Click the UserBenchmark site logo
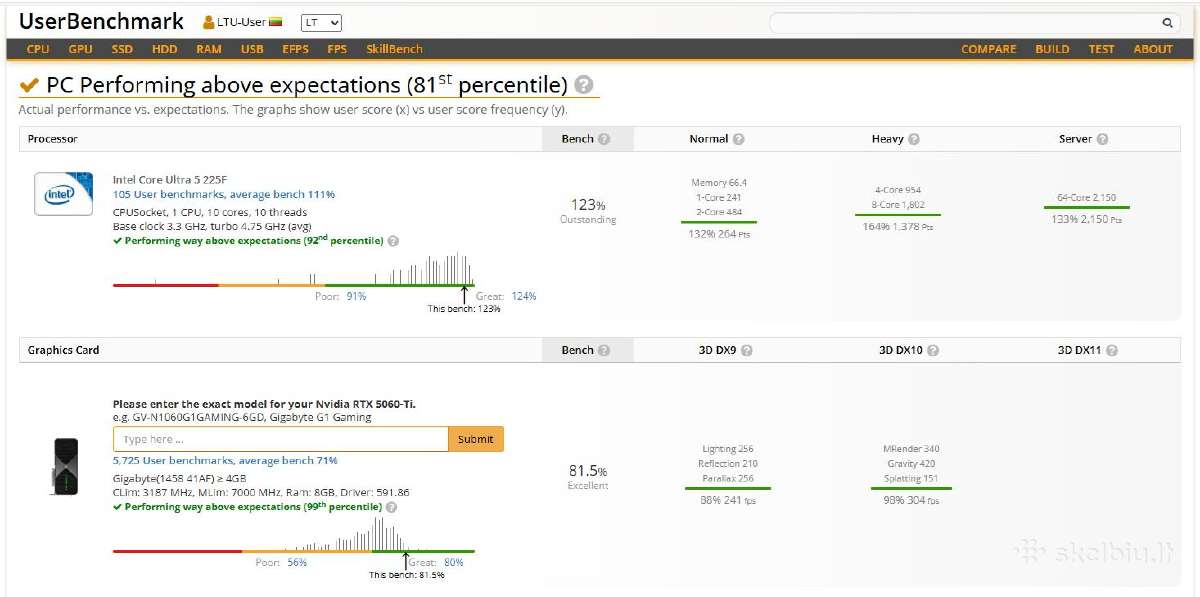Screen dimensions: 1200x597 (102, 21)
